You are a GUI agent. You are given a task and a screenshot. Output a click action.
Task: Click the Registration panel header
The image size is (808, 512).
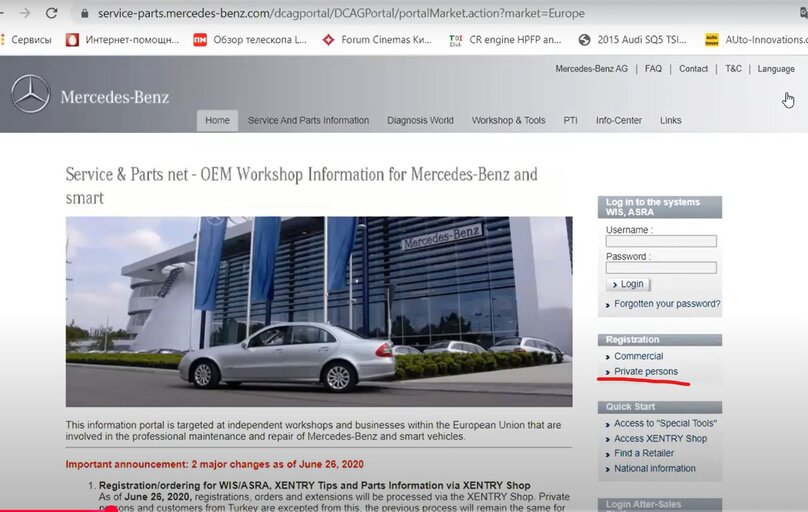click(x=660, y=340)
